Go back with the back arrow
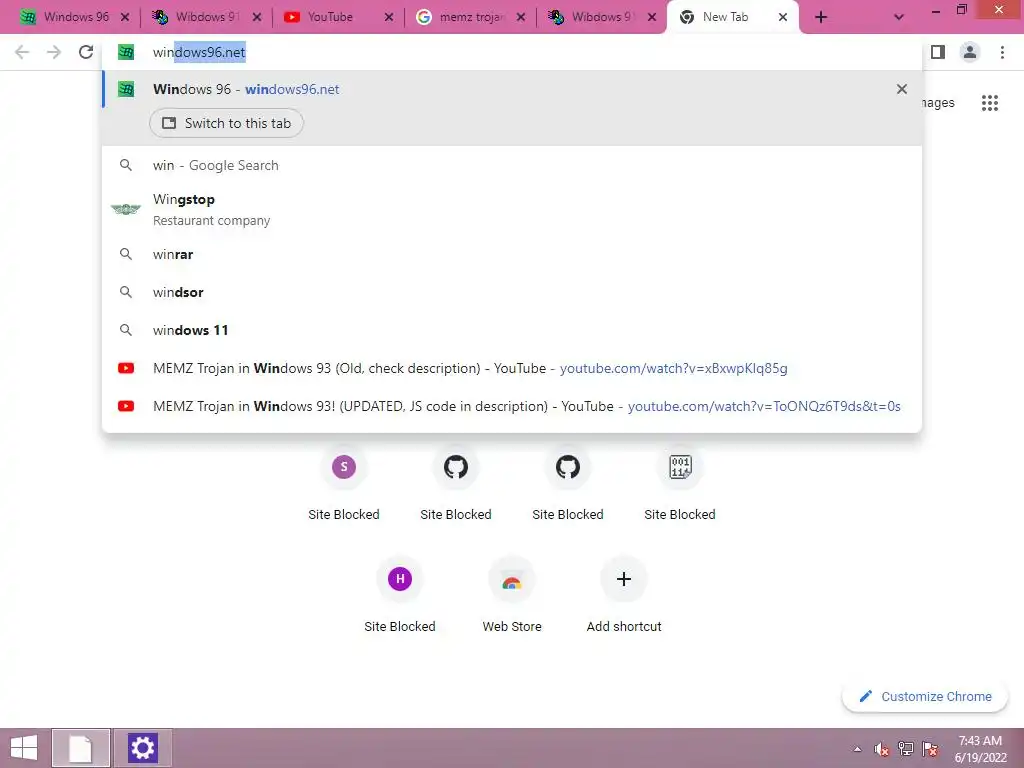This screenshot has height=768, width=1024. (22, 52)
